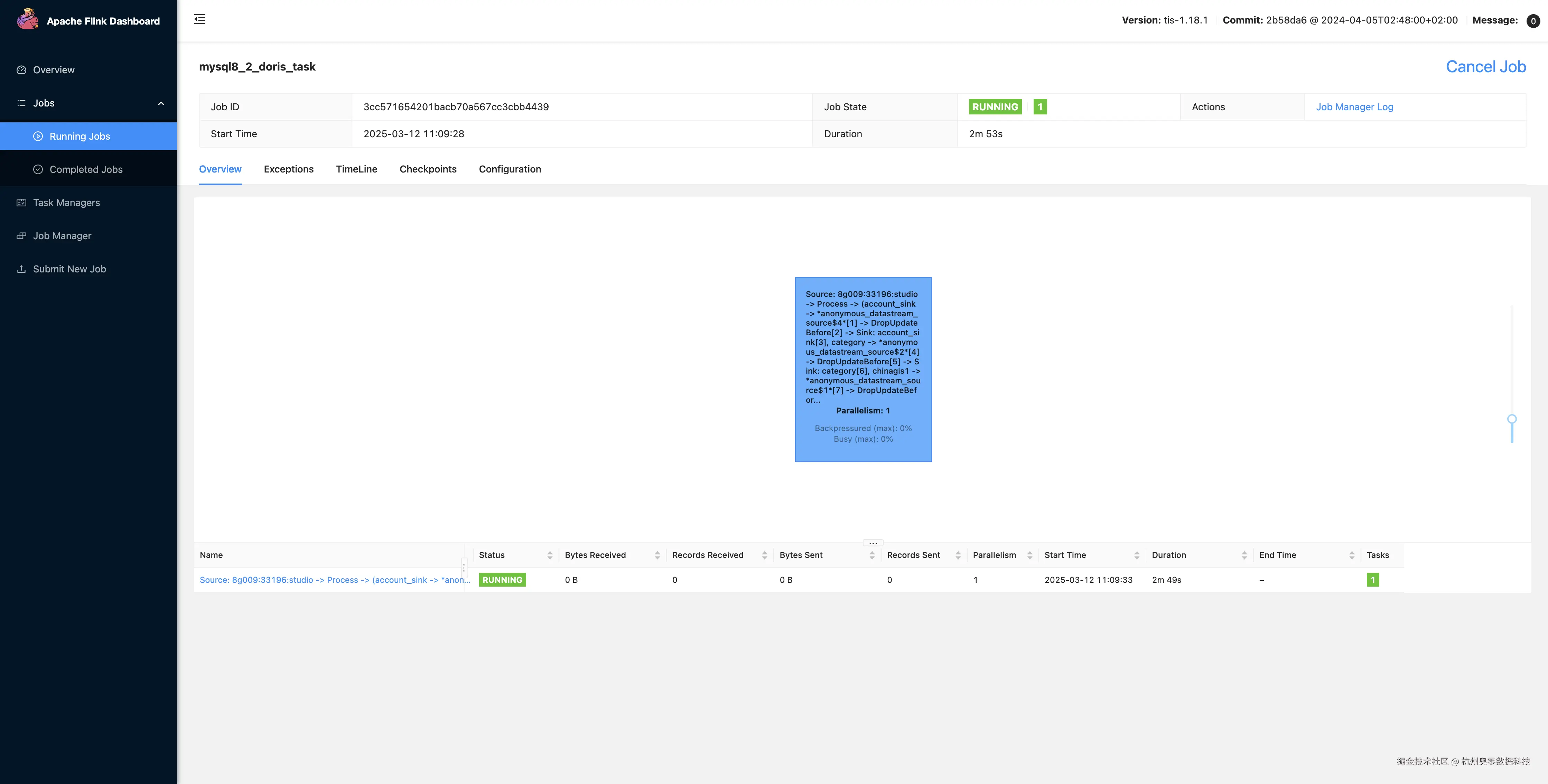Viewport: 1548px width, 784px height.
Task: Open the Exceptions tab
Action: (288, 169)
